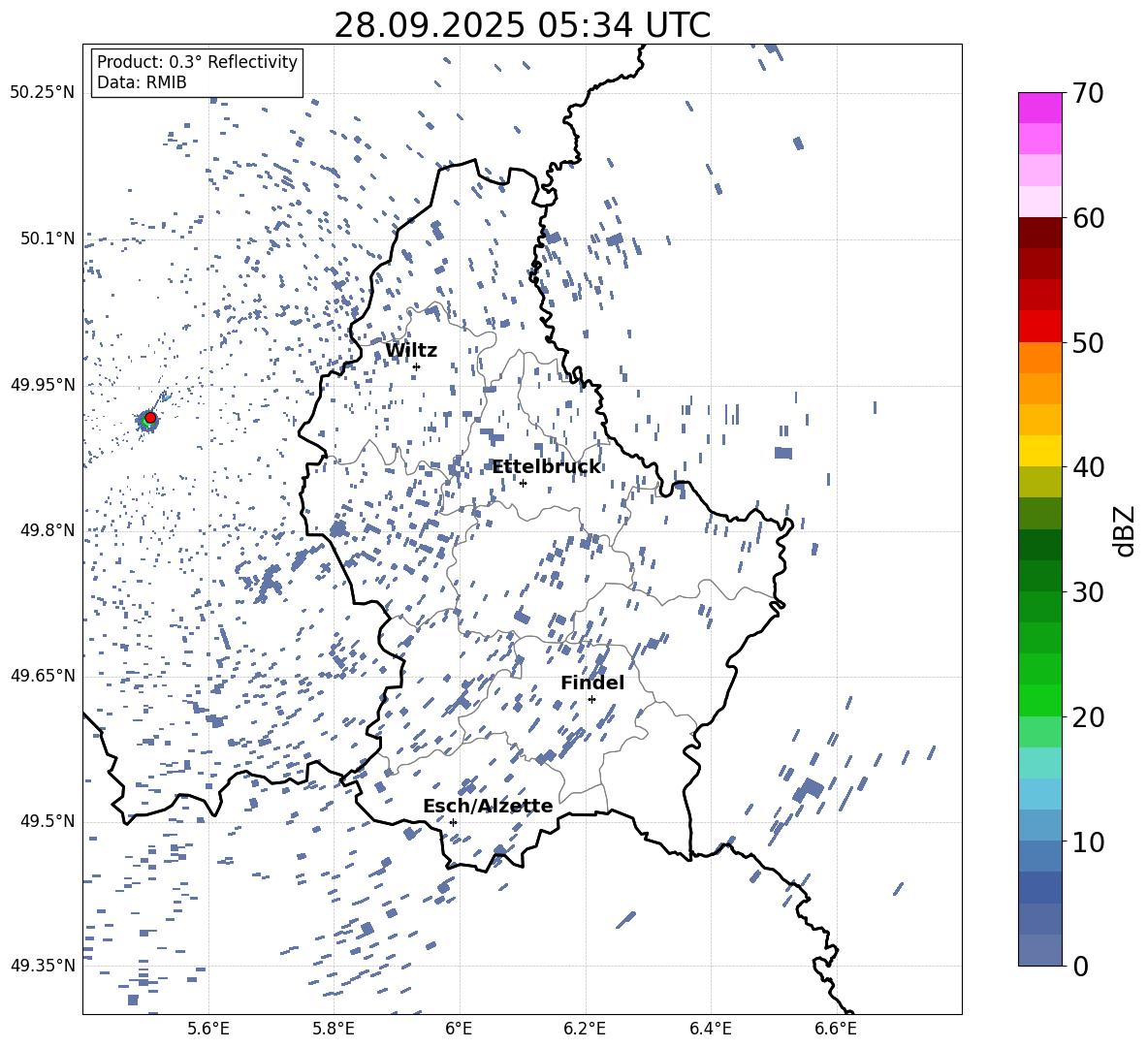
Task: Click the Esch/Alzette station cross marker
Action: tap(453, 822)
